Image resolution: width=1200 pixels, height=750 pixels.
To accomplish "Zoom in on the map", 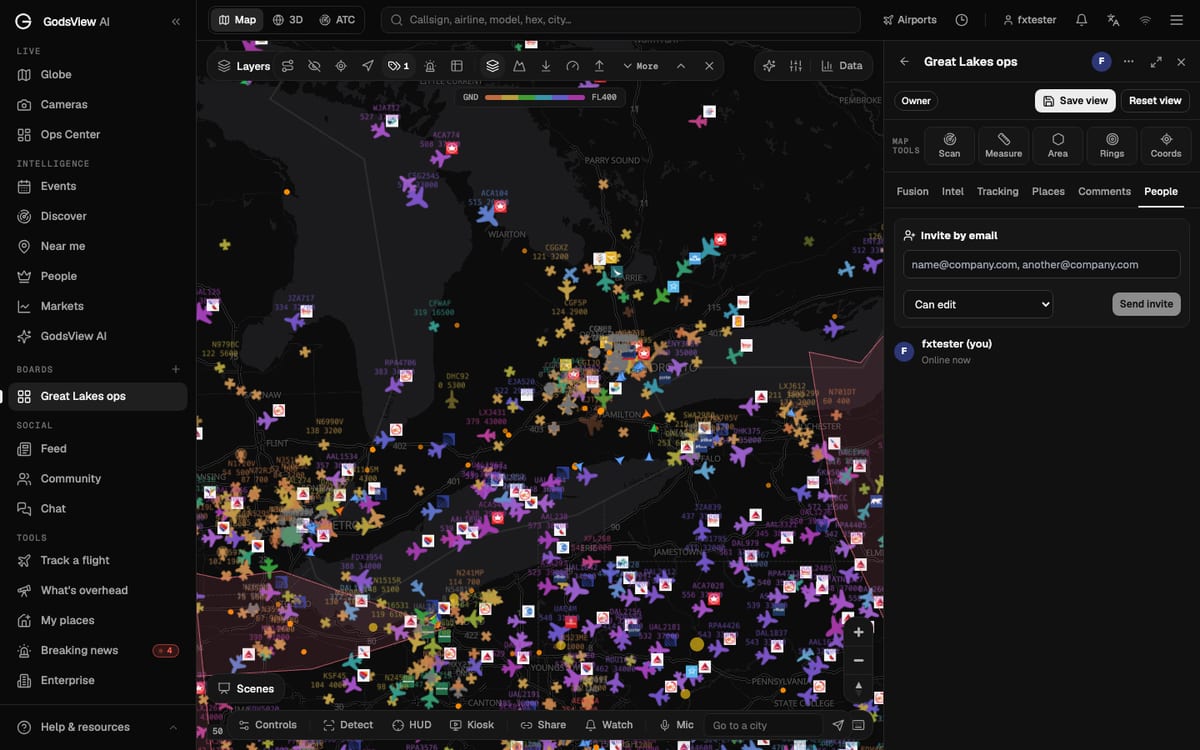I will (858, 632).
